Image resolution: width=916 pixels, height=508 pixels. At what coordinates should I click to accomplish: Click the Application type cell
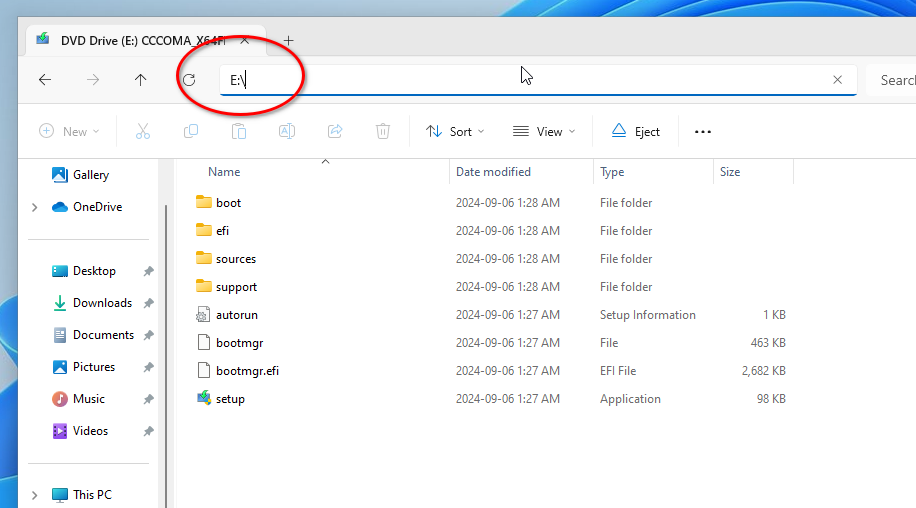[630, 399]
